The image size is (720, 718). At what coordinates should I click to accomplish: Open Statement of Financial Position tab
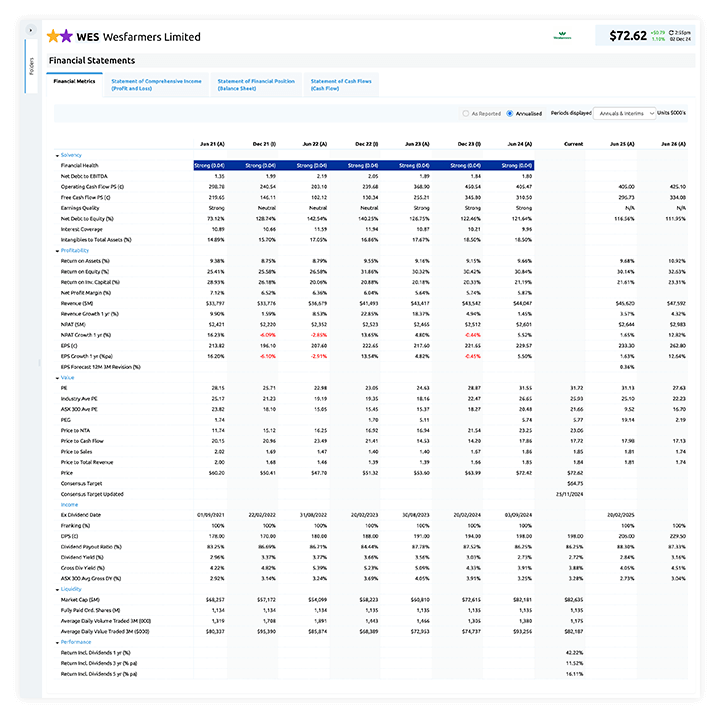(x=256, y=84)
